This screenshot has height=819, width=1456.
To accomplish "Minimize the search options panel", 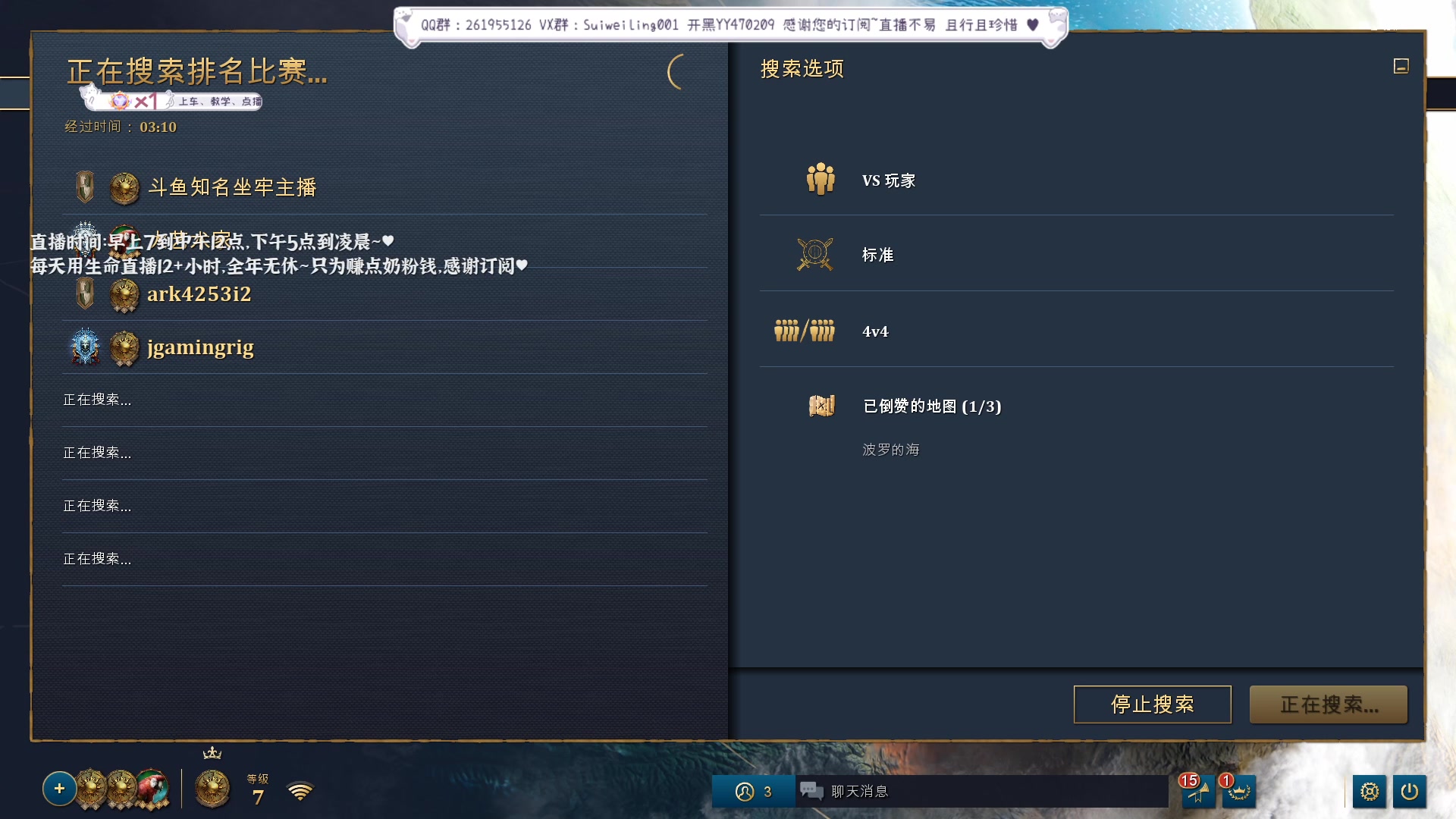I will (x=1401, y=67).
